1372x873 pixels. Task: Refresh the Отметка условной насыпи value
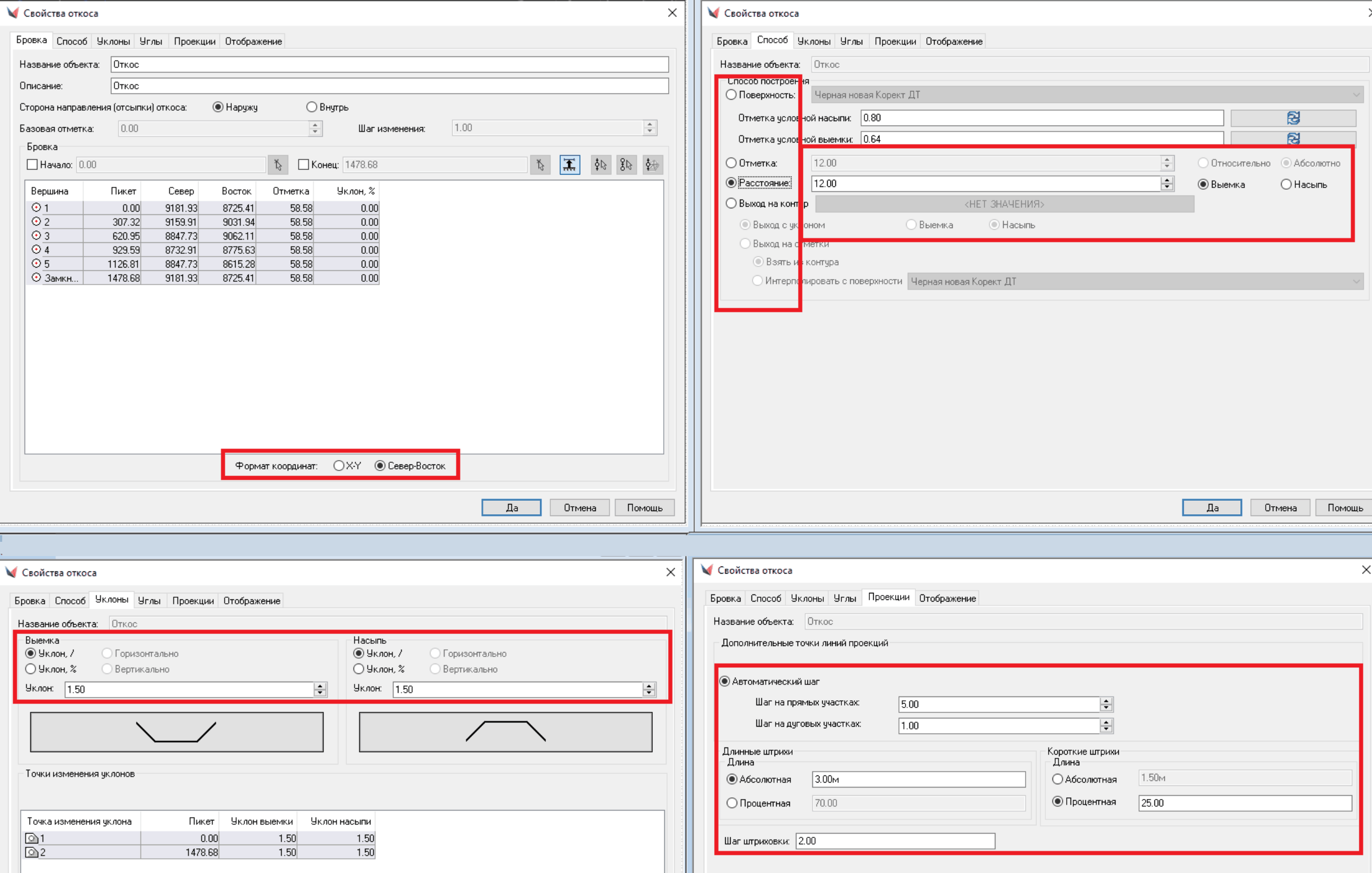(x=1293, y=118)
